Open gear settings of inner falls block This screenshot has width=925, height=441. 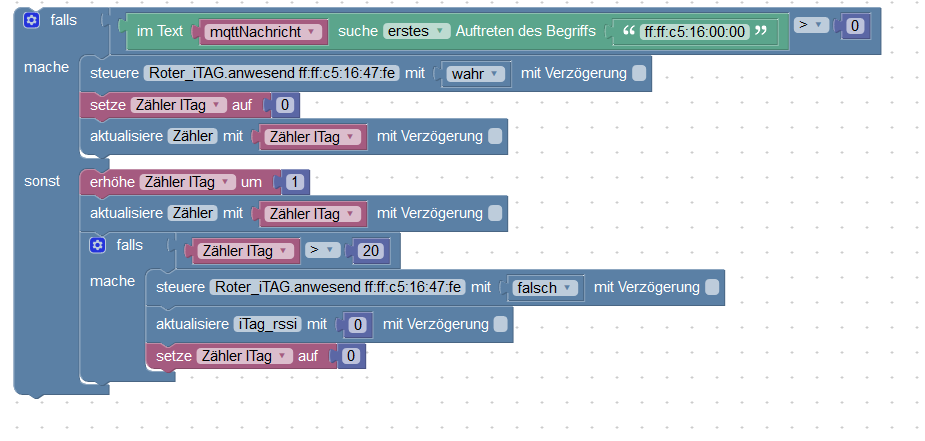[x=97, y=245]
